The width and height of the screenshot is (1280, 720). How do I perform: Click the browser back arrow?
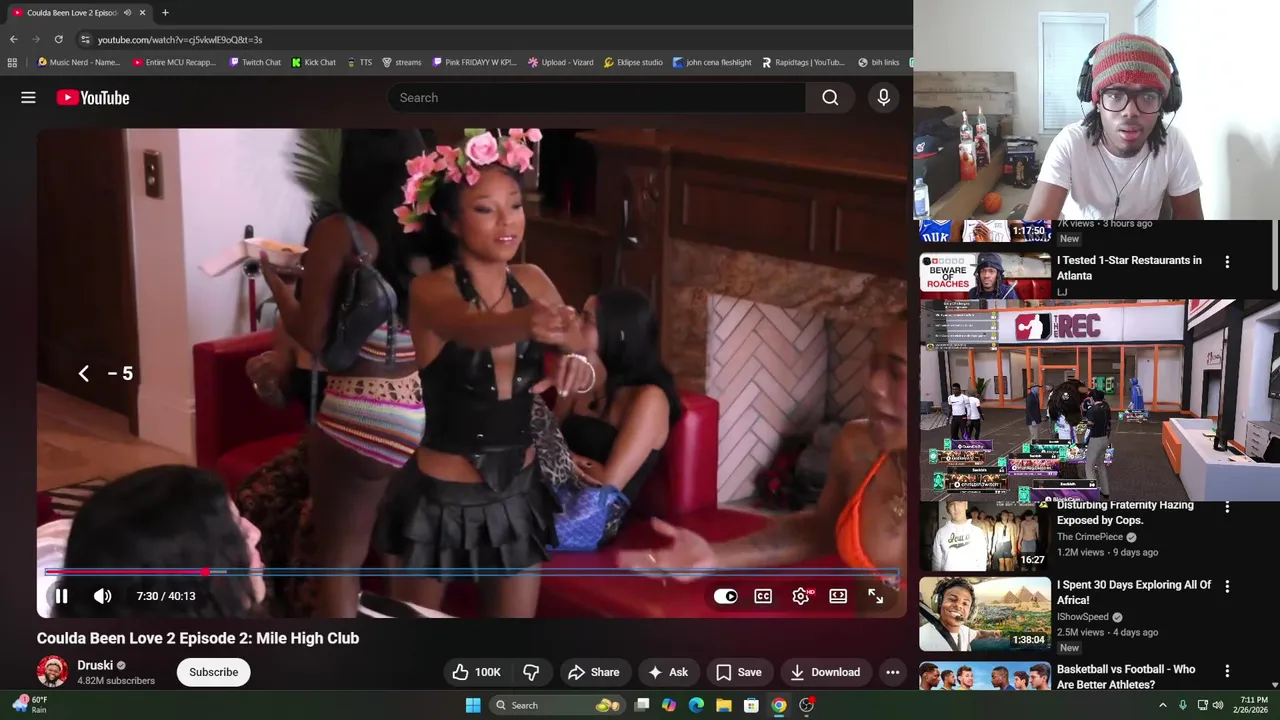[x=13, y=39]
